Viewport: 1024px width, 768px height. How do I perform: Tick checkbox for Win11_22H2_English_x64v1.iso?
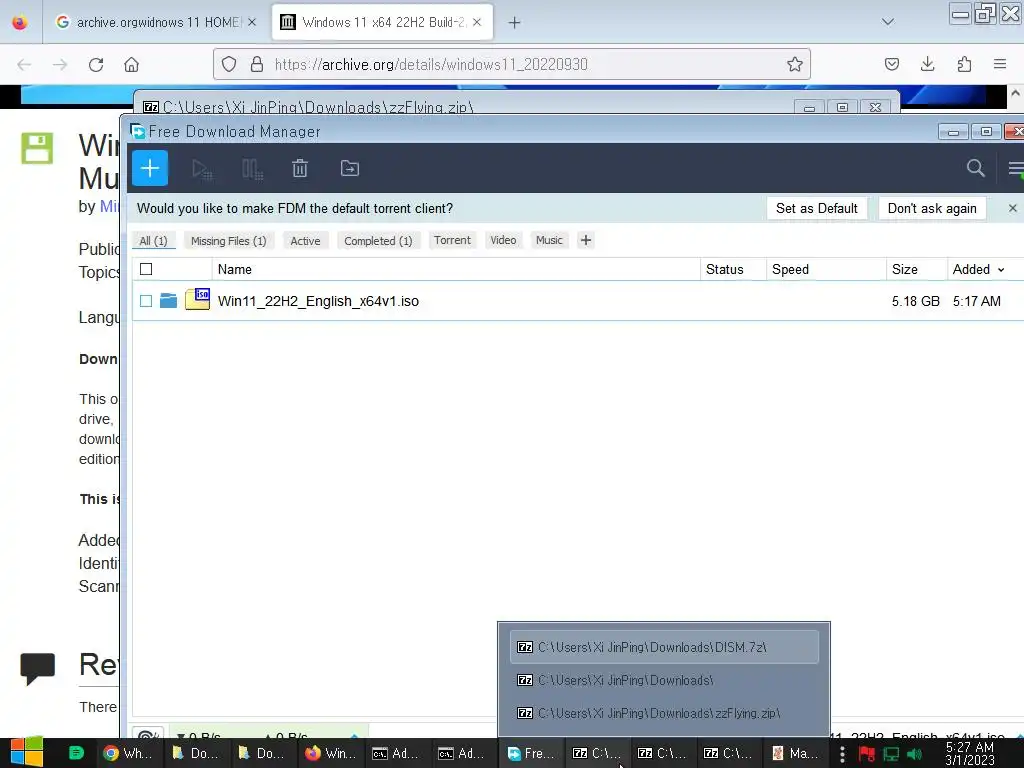(146, 300)
